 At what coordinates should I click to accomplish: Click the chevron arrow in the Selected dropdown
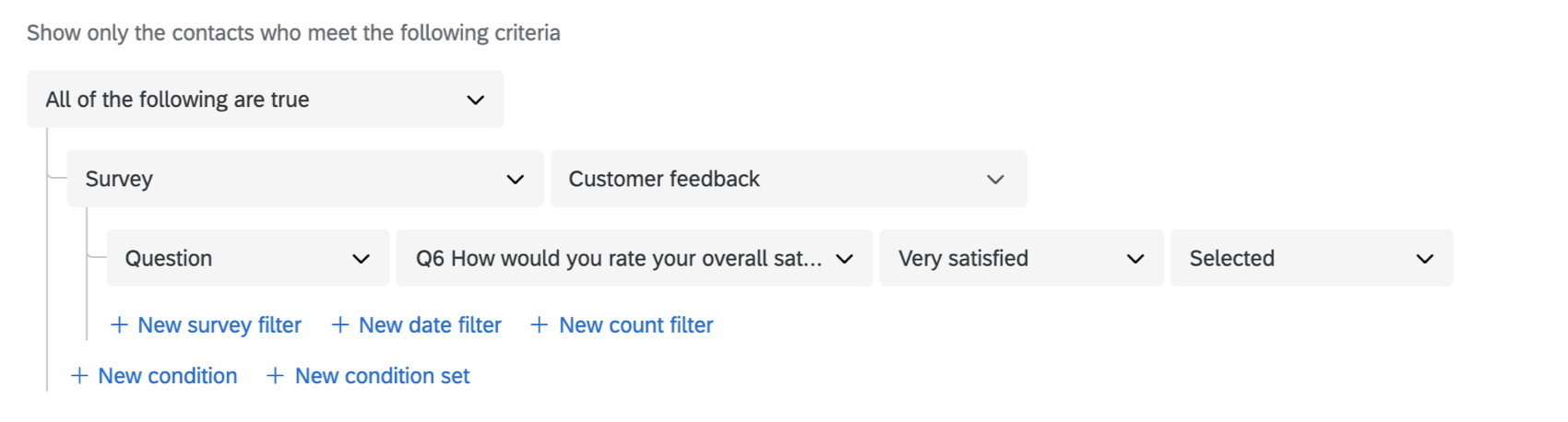1425,259
